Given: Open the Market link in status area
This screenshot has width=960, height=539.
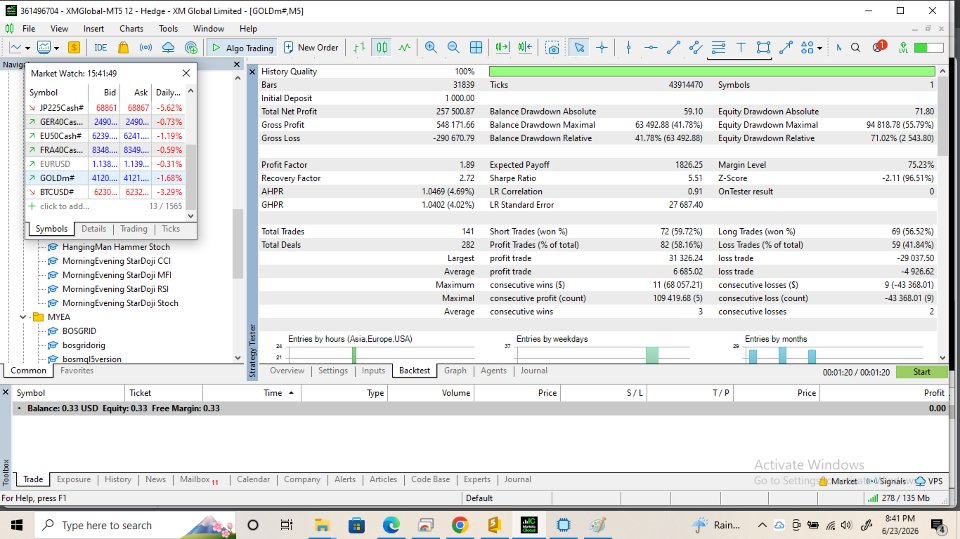Looking at the screenshot, I should [838, 481].
